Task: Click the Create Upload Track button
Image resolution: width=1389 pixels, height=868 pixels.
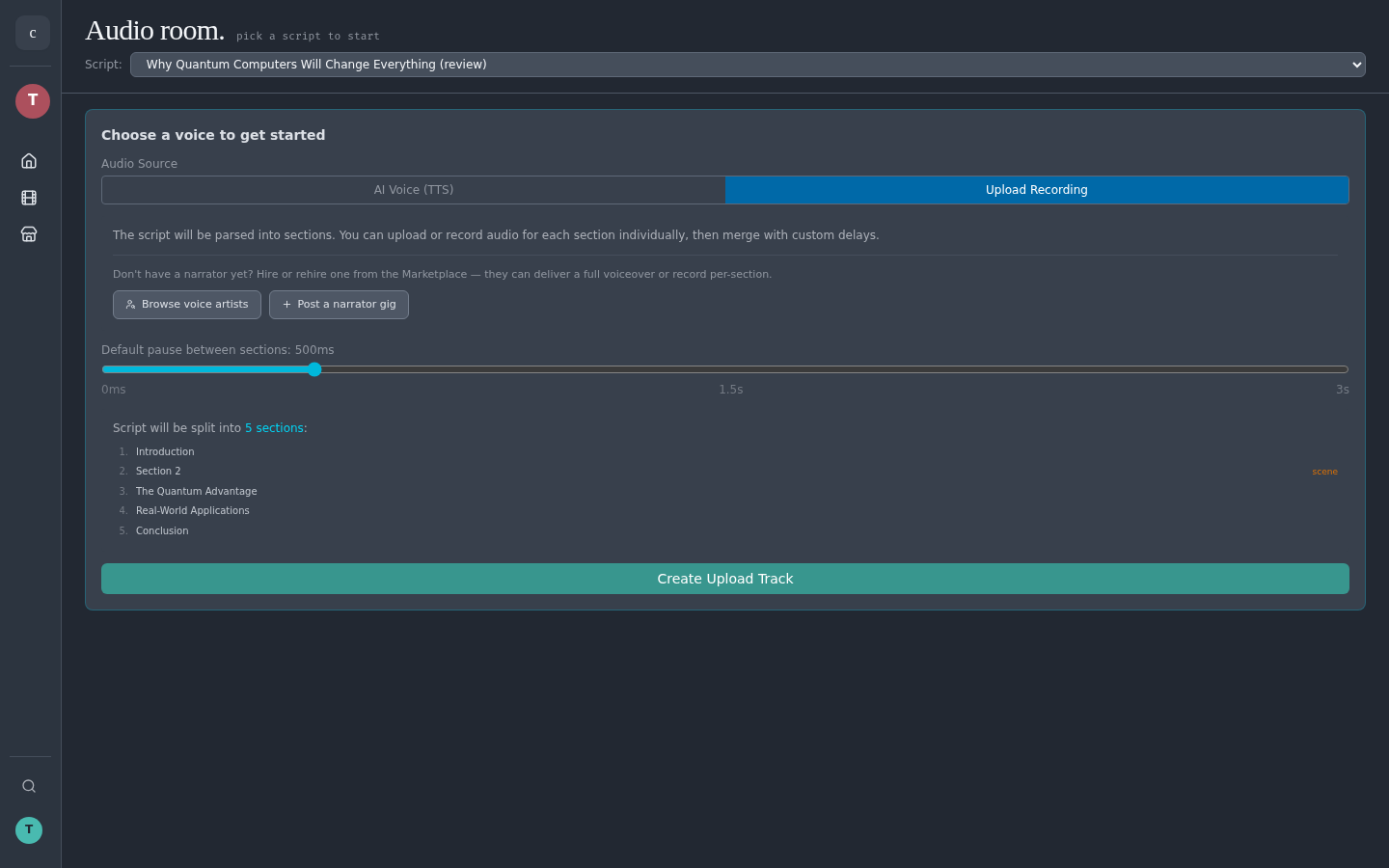Action: [725, 579]
